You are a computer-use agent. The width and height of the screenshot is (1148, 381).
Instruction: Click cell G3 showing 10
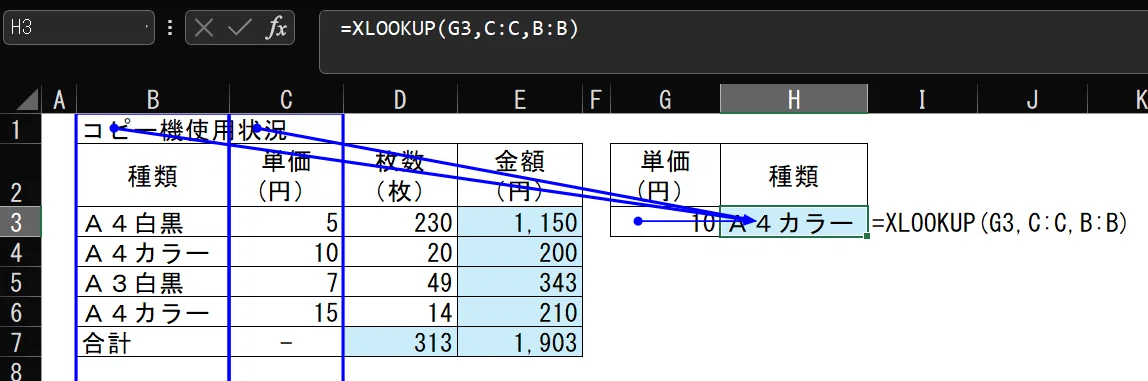tap(665, 222)
